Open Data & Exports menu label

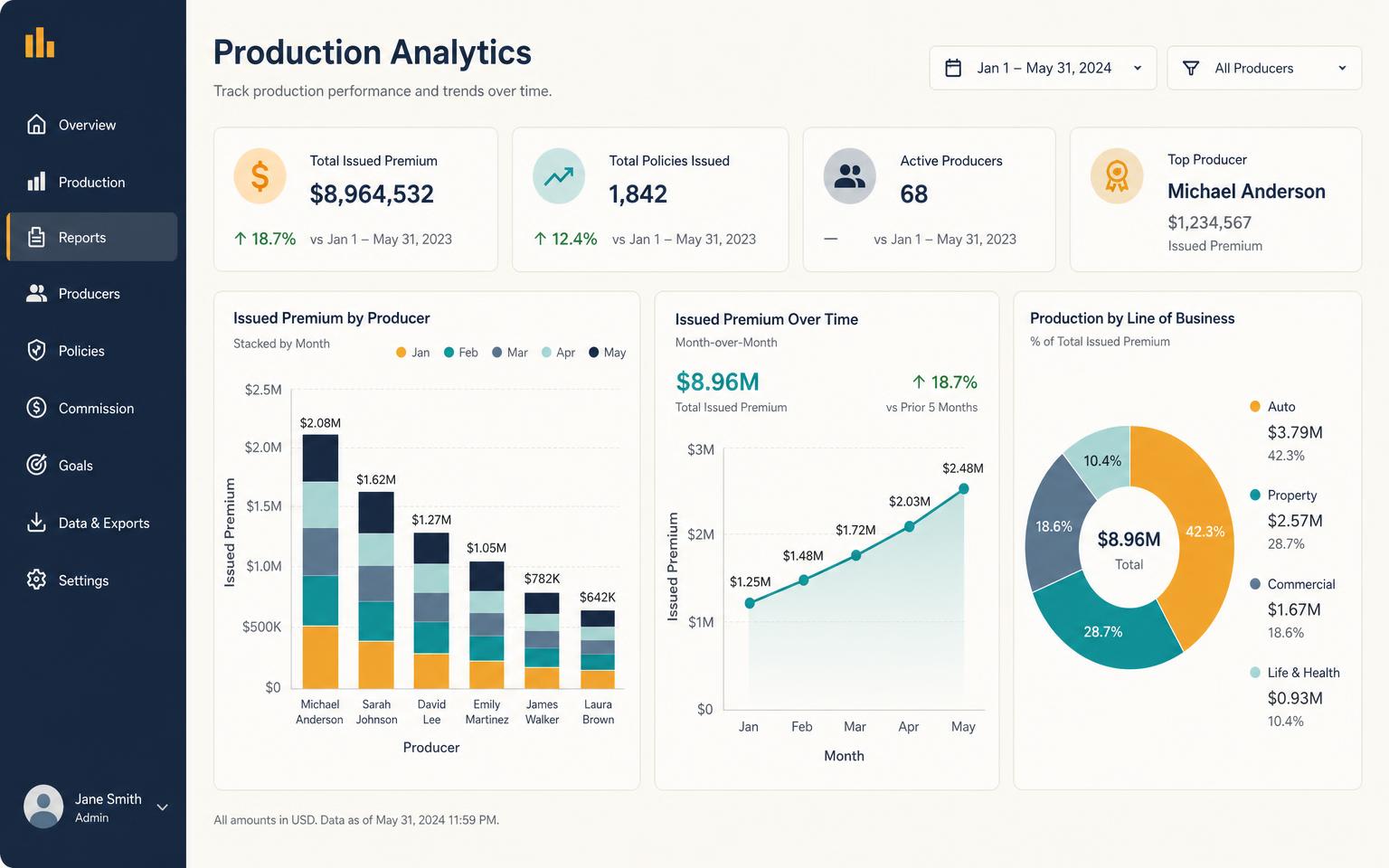tap(104, 524)
